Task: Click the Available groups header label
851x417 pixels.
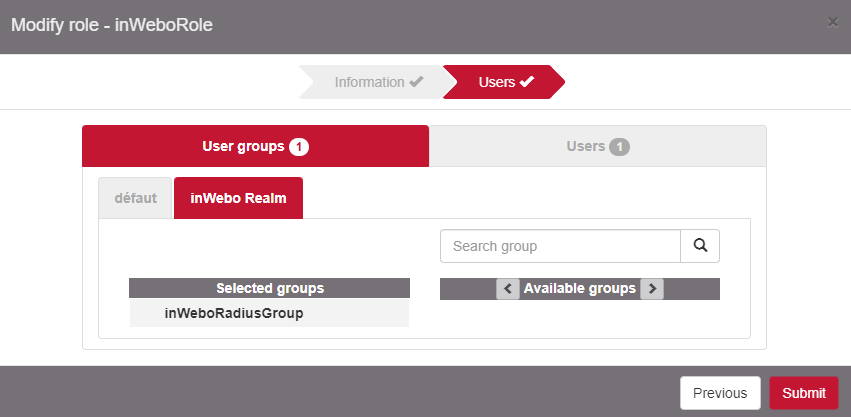Action: point(580,288)
